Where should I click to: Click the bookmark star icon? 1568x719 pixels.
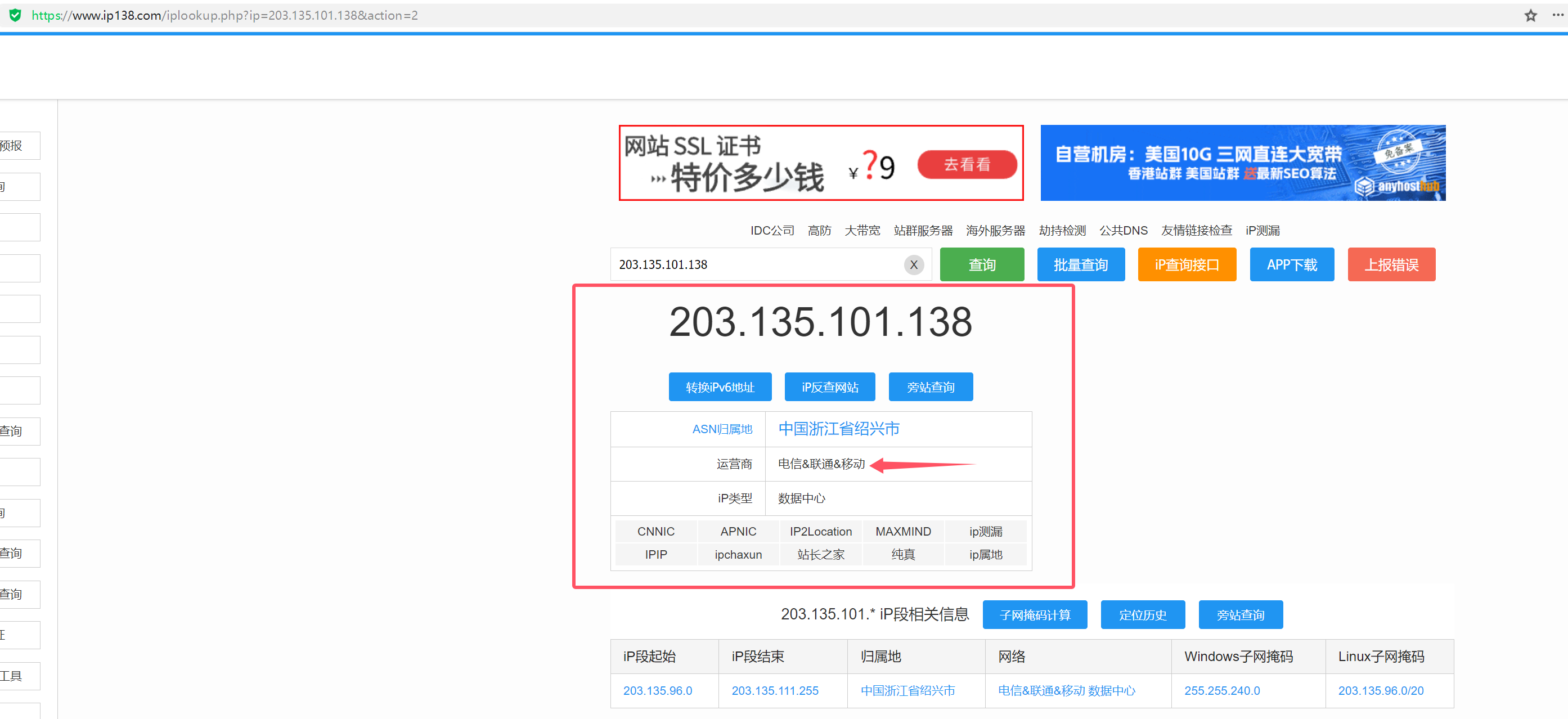(x=1530, y=15)
